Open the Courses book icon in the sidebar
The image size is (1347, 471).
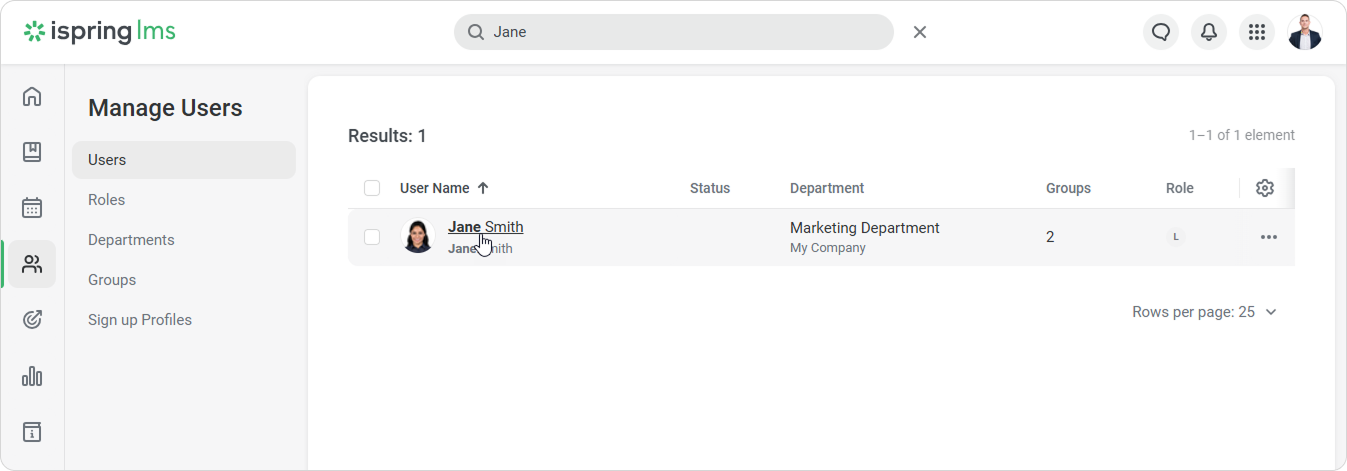(x=32, y=152)
